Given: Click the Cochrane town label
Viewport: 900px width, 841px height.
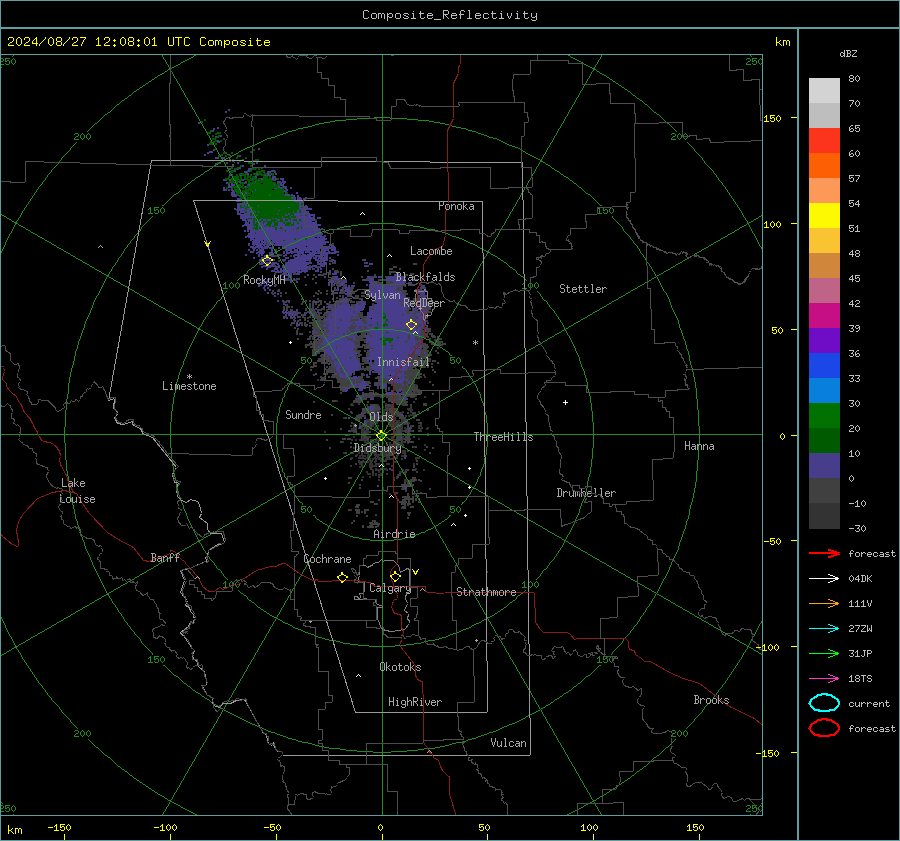Looking at the screenshot, I should (327, 559).
